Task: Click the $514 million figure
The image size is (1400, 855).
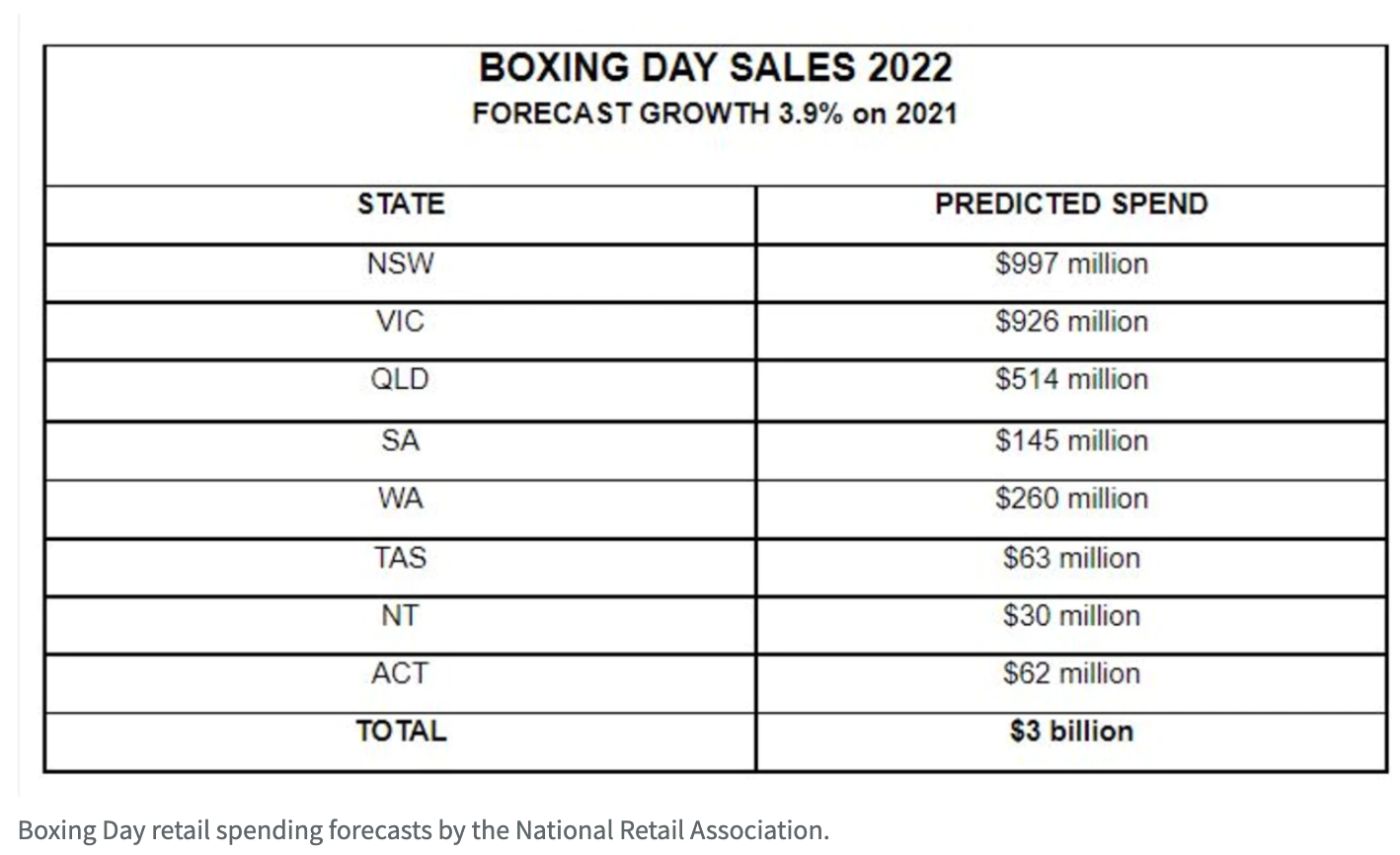Action: pos(1071,380)
